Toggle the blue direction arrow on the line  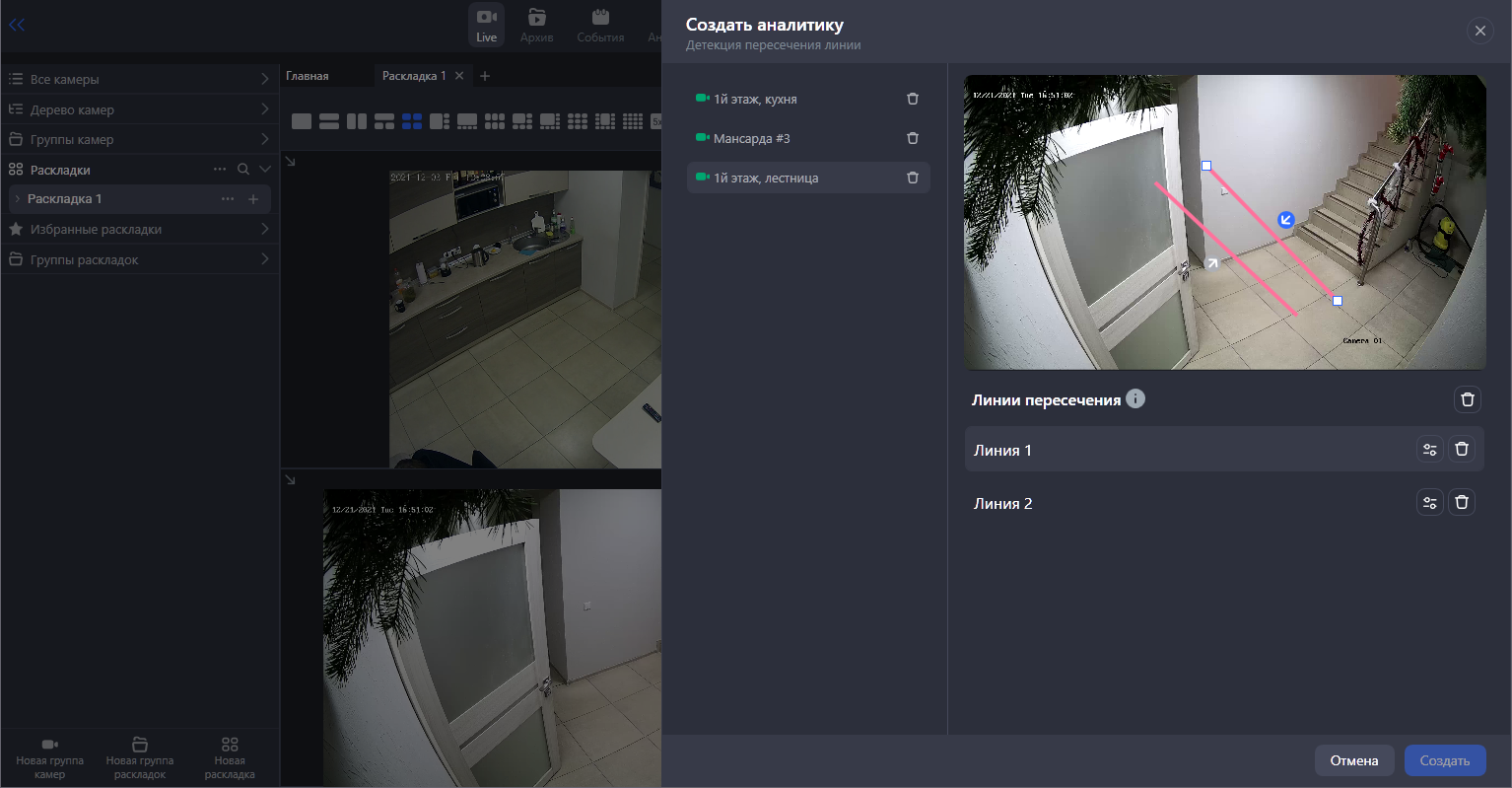(x=1285, y=220)
